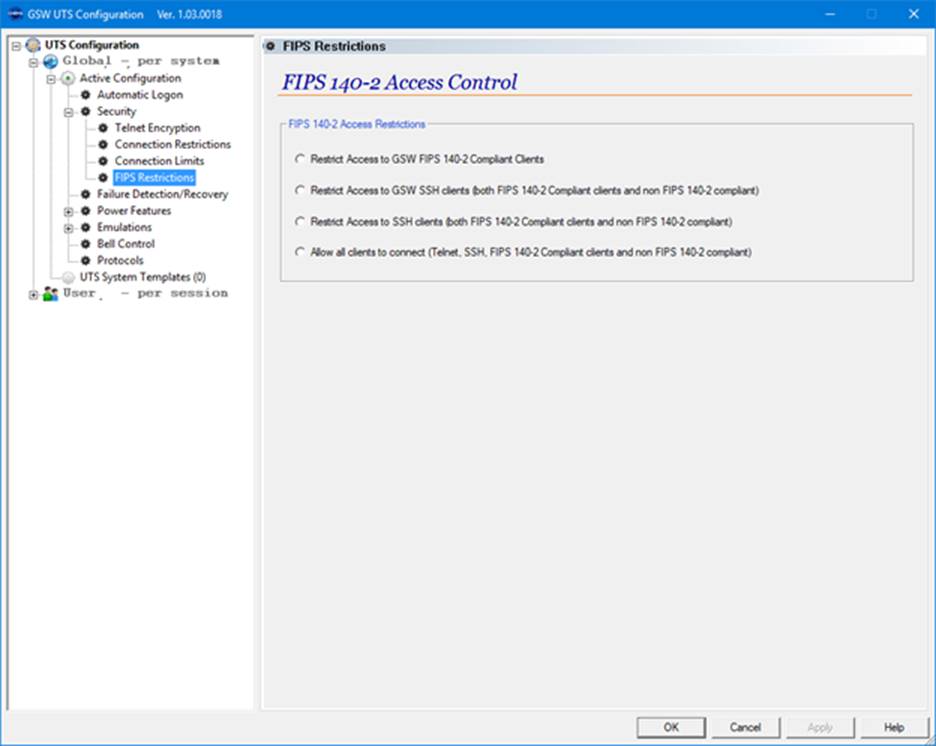Select 'Global - per system' tree label
This screenshot has height=746, width=936.
click(x=141, y=61)
